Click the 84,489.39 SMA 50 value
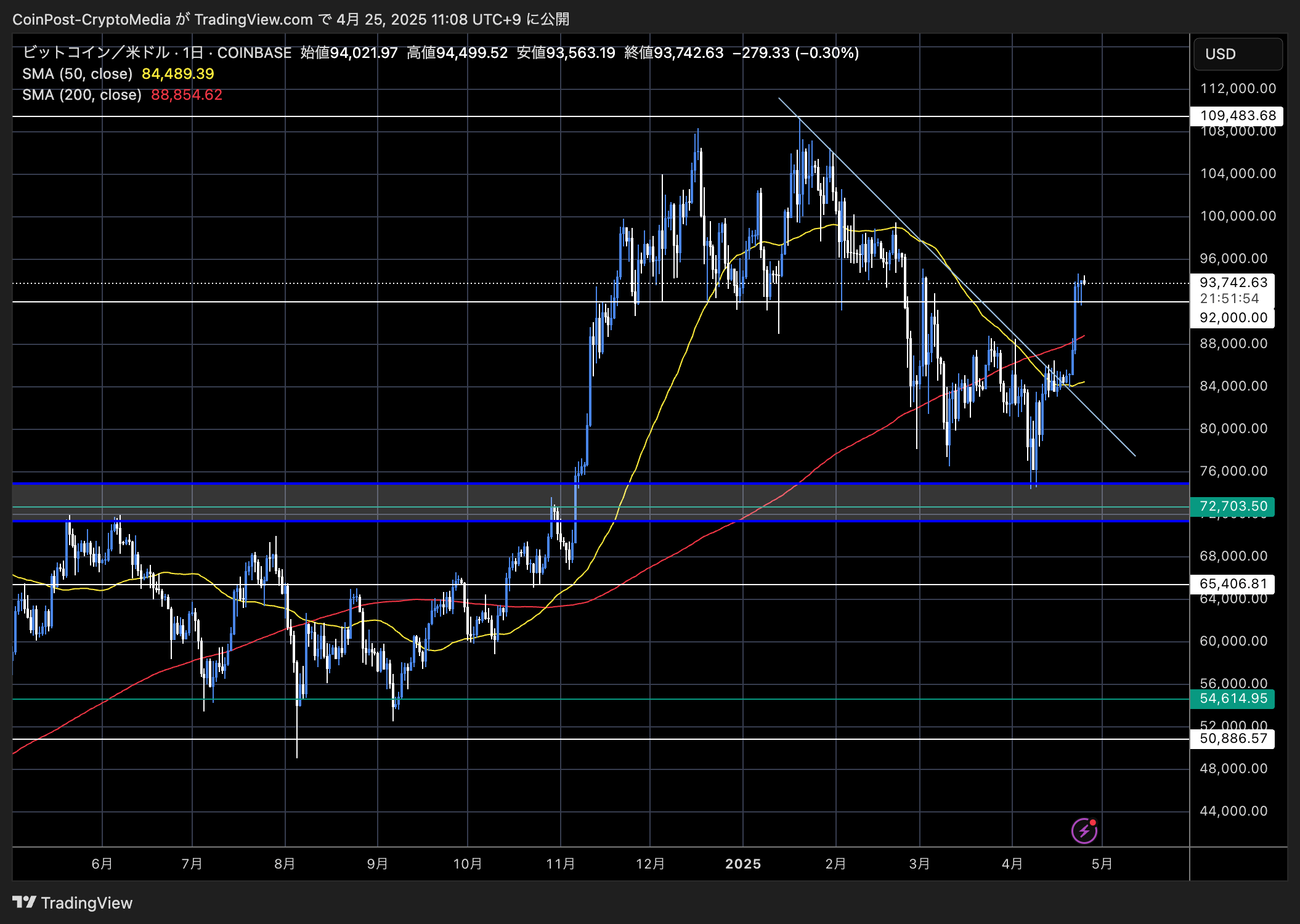1300x924 pixels. 177,74
